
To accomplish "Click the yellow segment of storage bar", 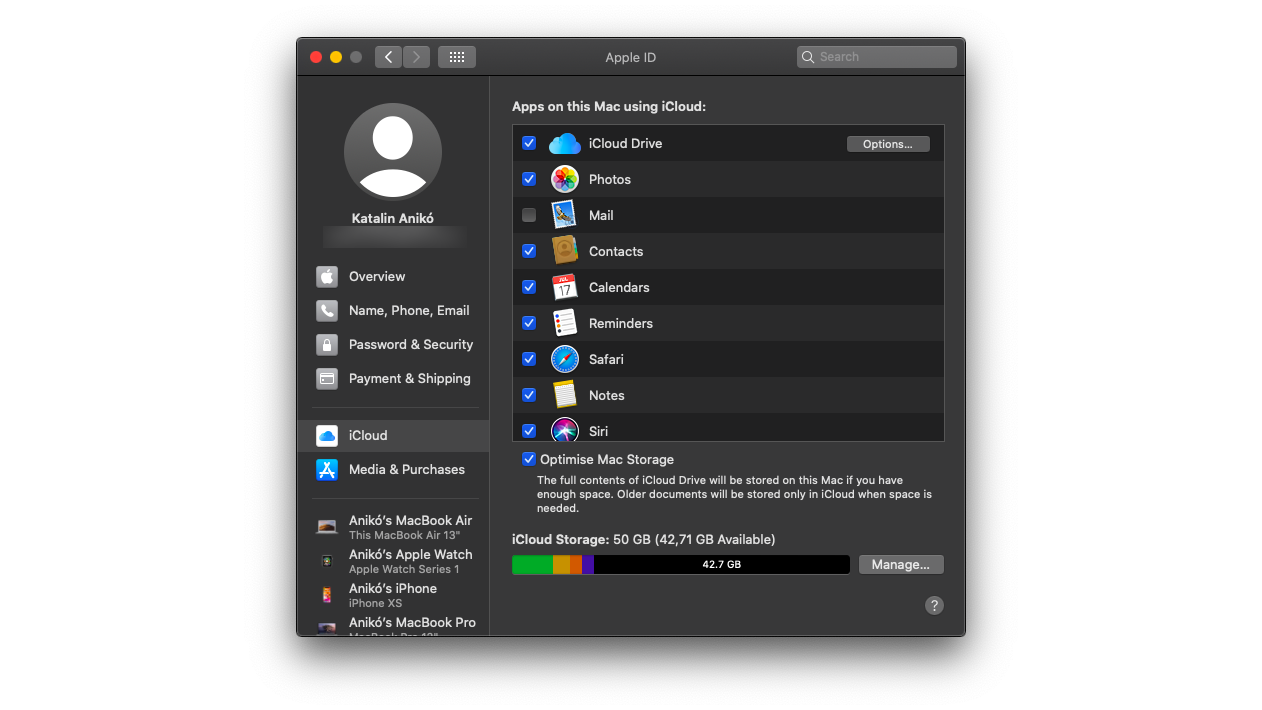I will (x=562, y=565).
